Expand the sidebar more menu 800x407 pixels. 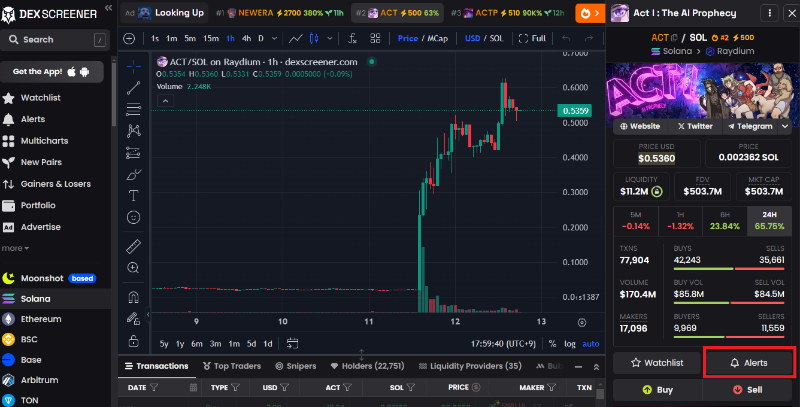(x=15, y=248)
